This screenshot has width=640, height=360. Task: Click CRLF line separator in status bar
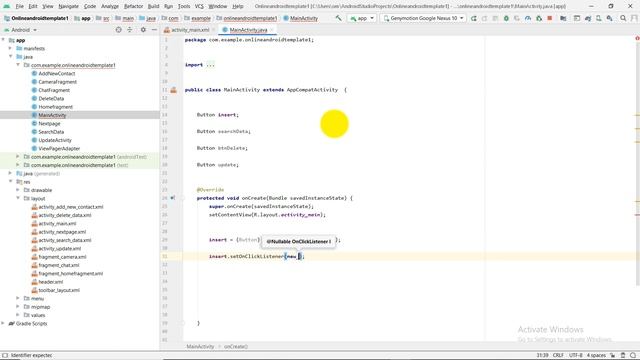point(558,356)
